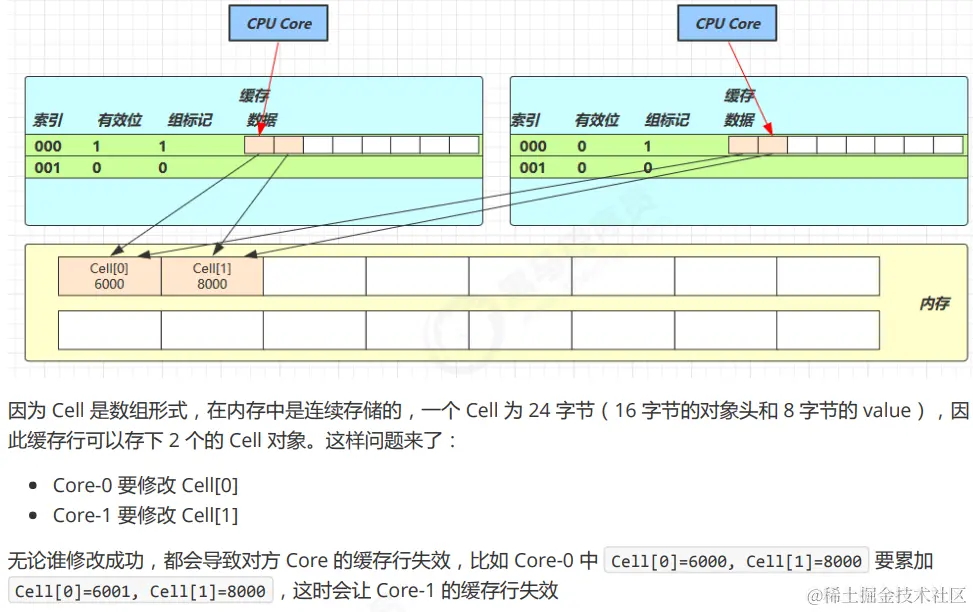973x612 pixels.
Task: Select the left CPU Core box
Action: (278, 23)
